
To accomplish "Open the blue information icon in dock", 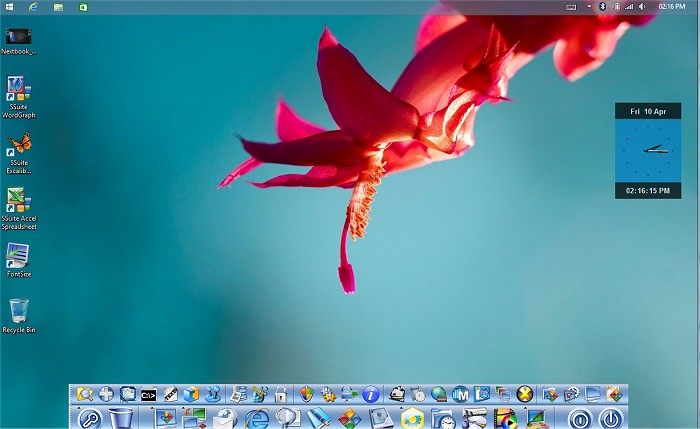I will 370,395.
